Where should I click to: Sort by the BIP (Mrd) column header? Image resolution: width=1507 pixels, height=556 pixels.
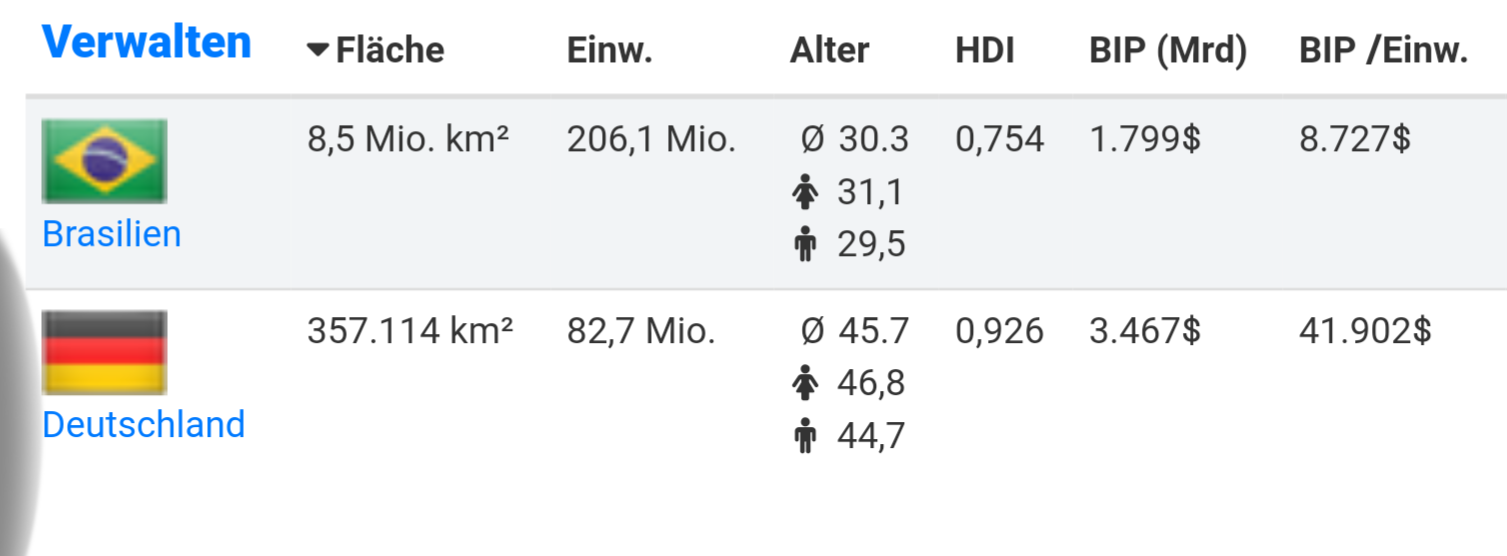click(1168, 51)
